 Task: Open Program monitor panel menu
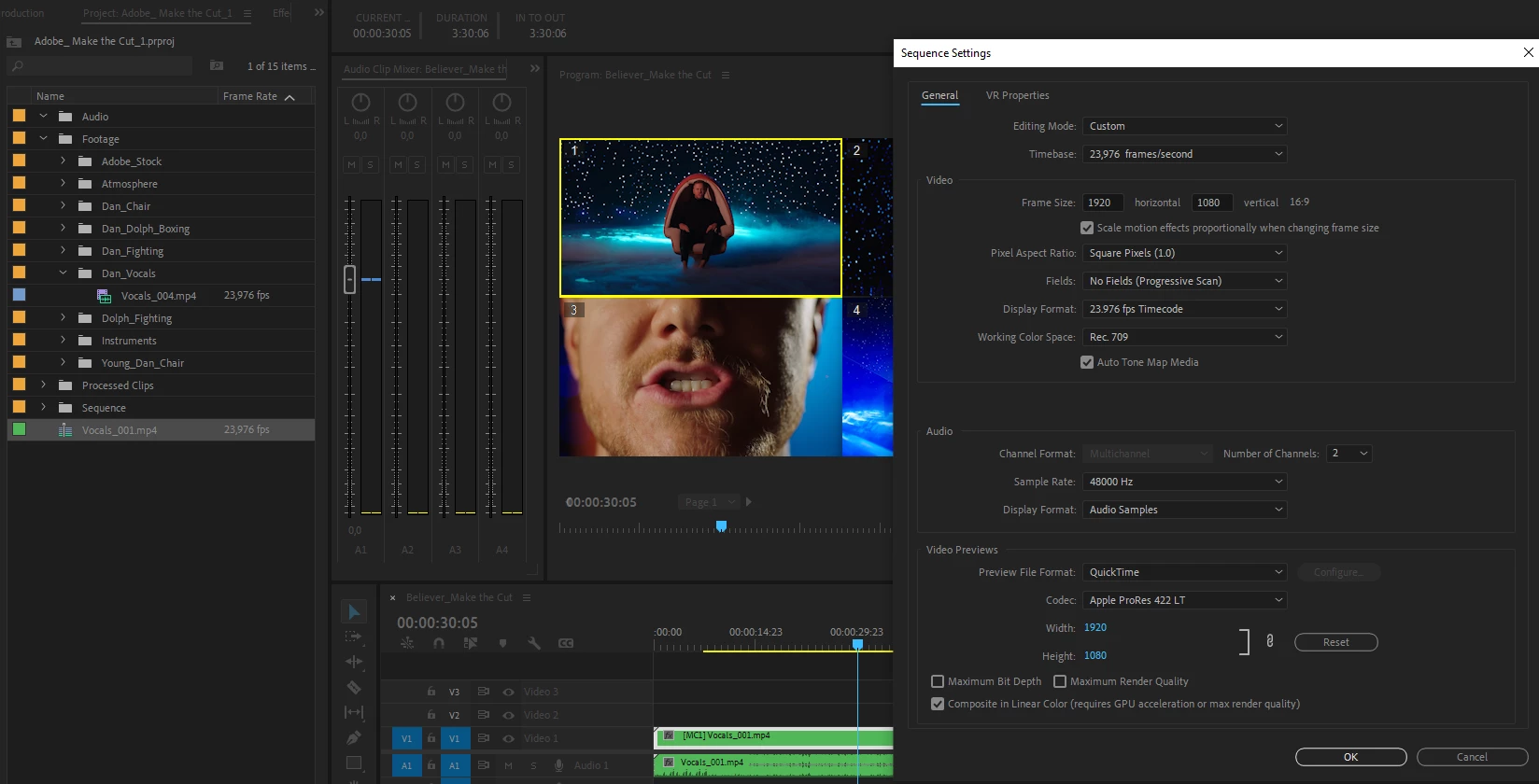tap(726, 75)
